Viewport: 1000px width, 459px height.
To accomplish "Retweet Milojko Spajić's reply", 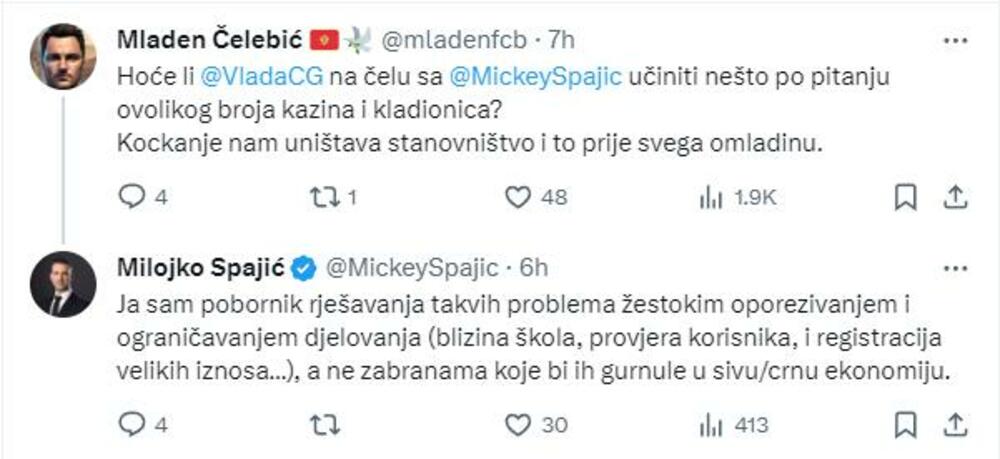I will (x=322, y=425).
